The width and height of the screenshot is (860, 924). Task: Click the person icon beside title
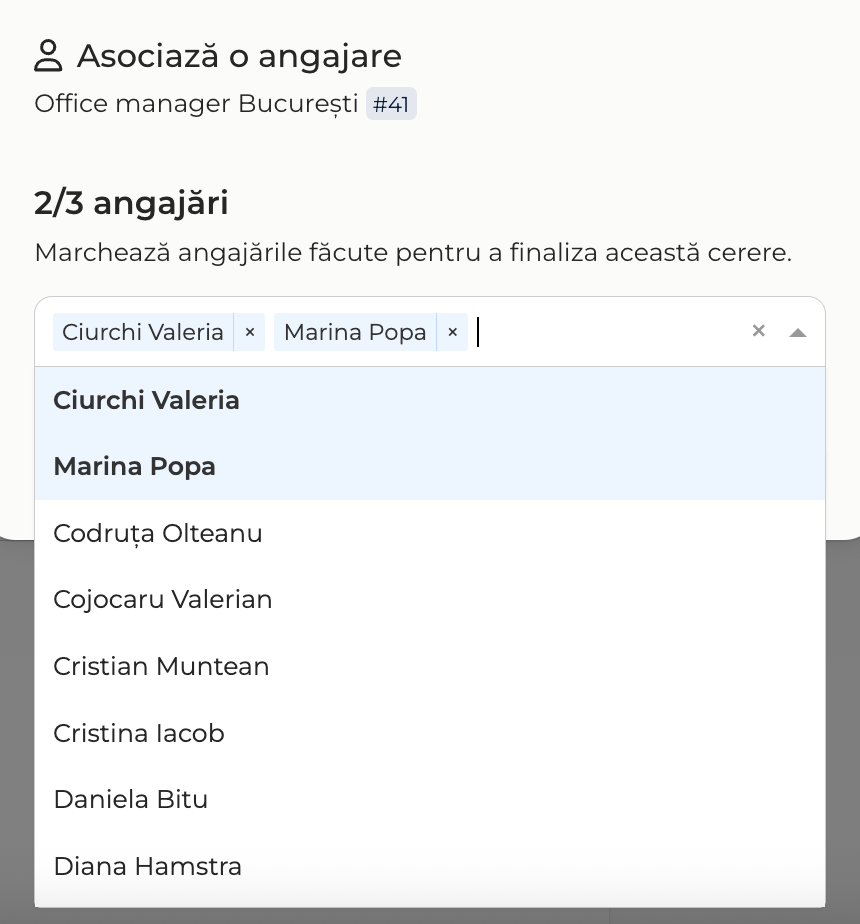click(48, 56)
